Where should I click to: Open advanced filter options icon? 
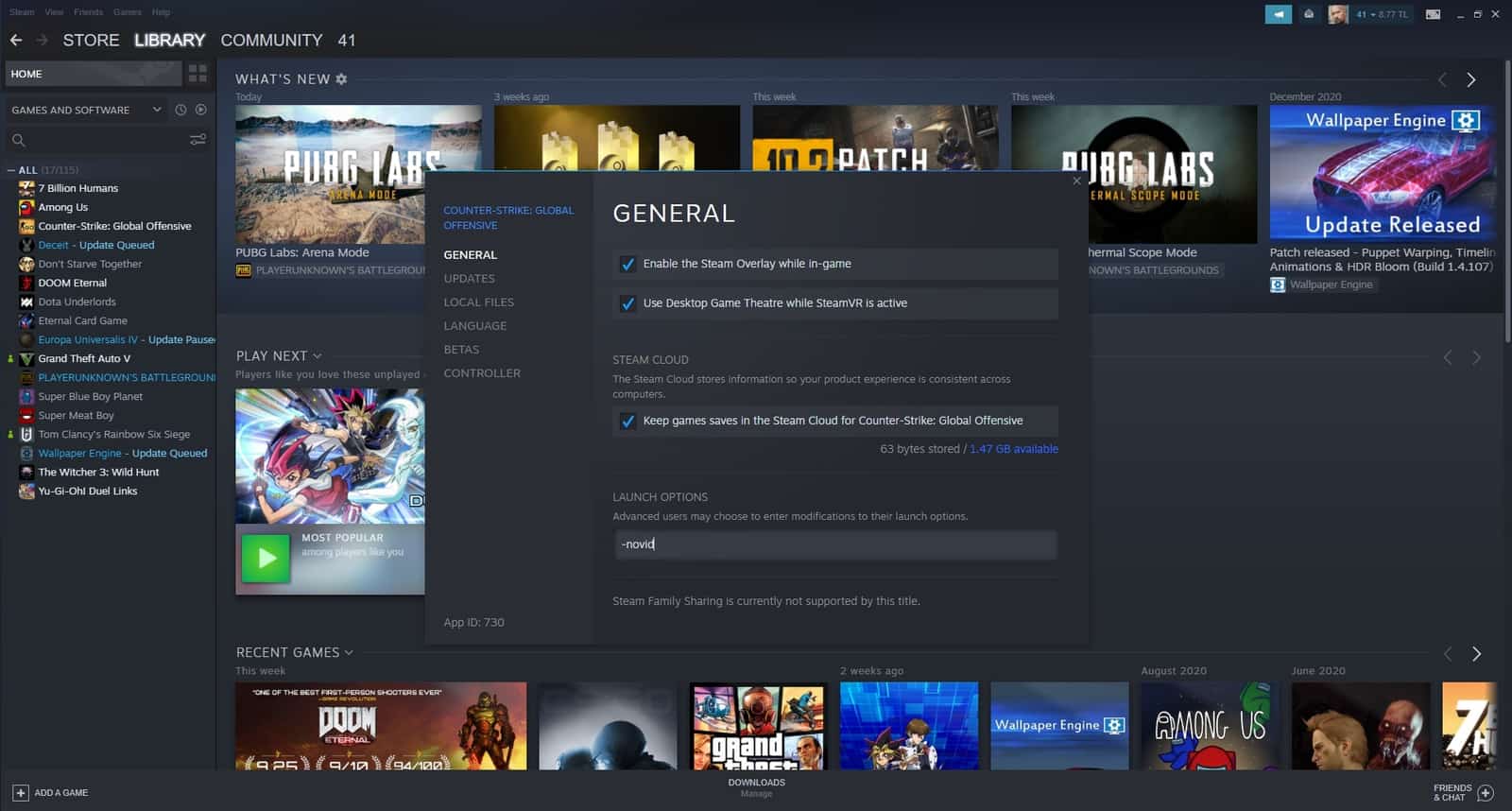(x=198, y=140)
